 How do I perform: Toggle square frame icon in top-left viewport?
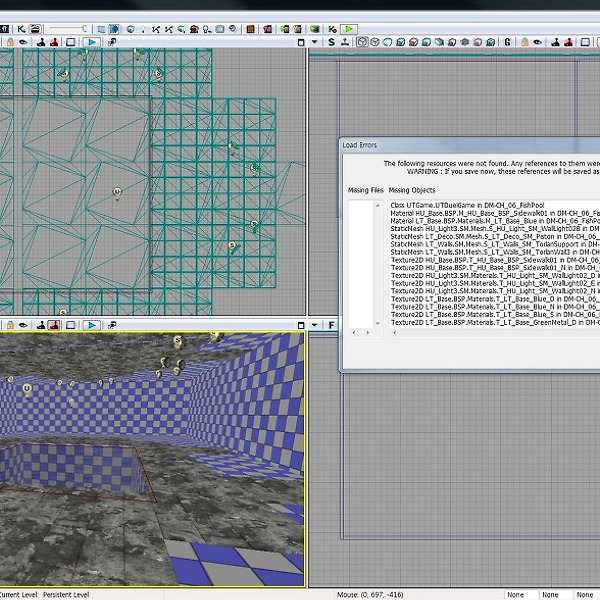(x=71, y=42)
